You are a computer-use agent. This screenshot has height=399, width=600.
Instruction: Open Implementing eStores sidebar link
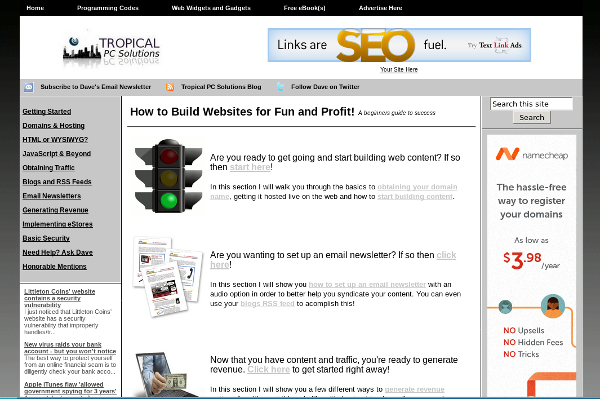point(57,224)
